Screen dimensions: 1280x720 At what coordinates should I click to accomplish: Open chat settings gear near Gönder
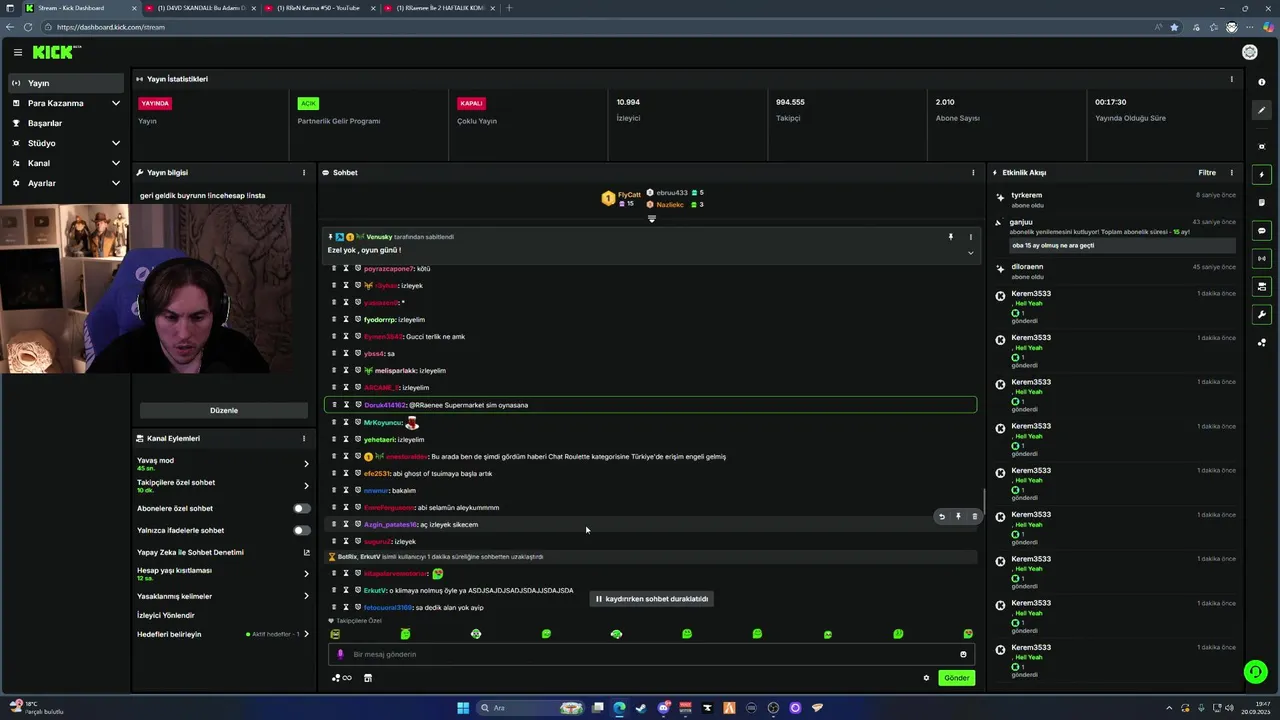pos(926,678)
